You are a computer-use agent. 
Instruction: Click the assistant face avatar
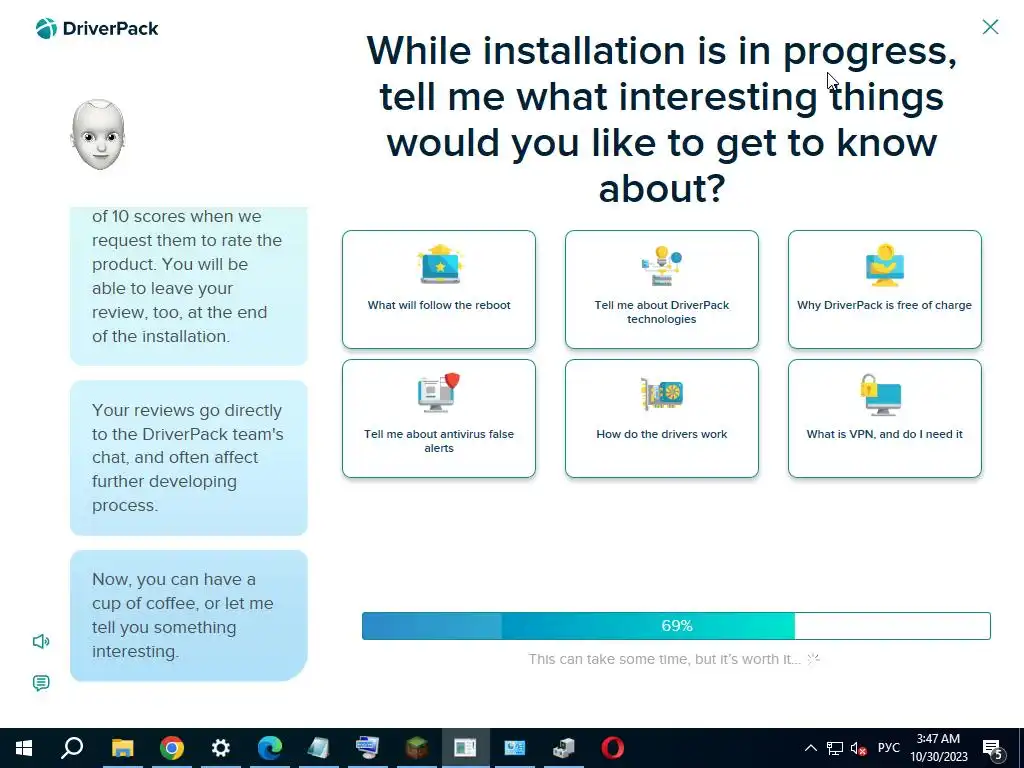[98, 135]
